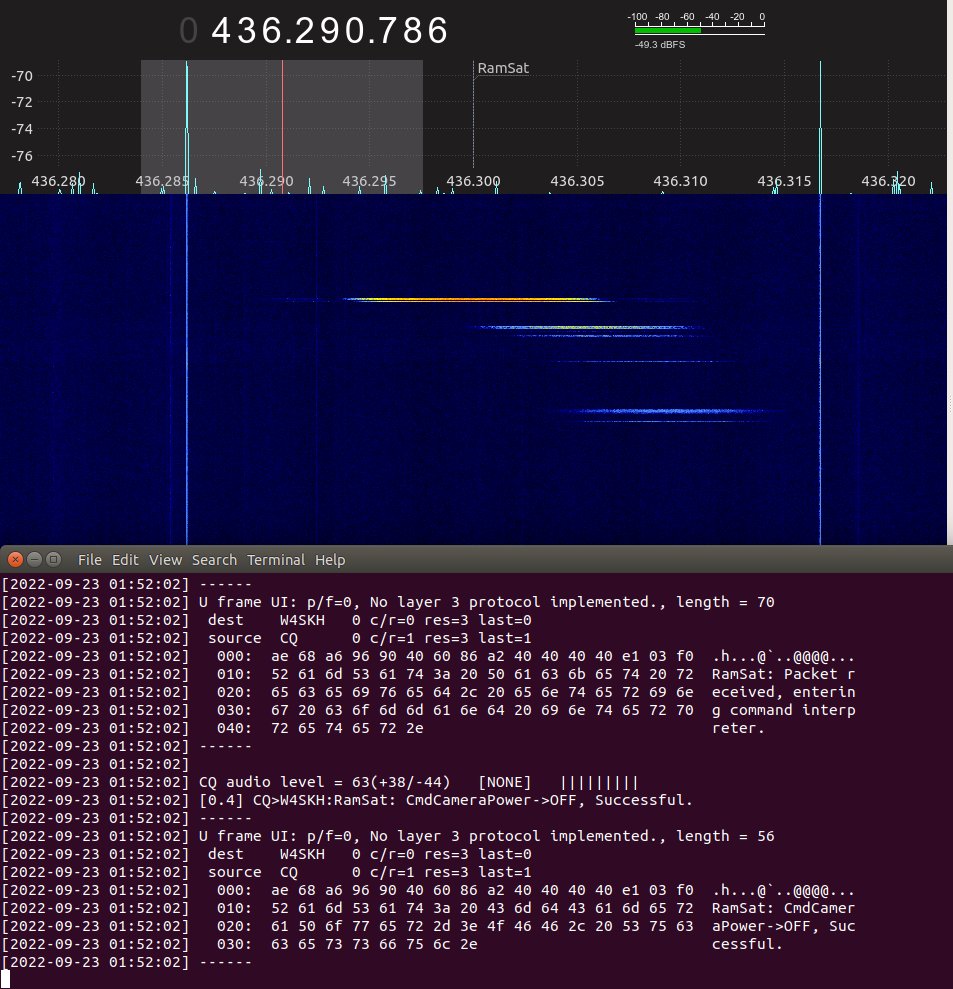Click the RamSat bookmark label above the spectrum
The height and width of the screenshot is (989, 953).
pos(502,68)
